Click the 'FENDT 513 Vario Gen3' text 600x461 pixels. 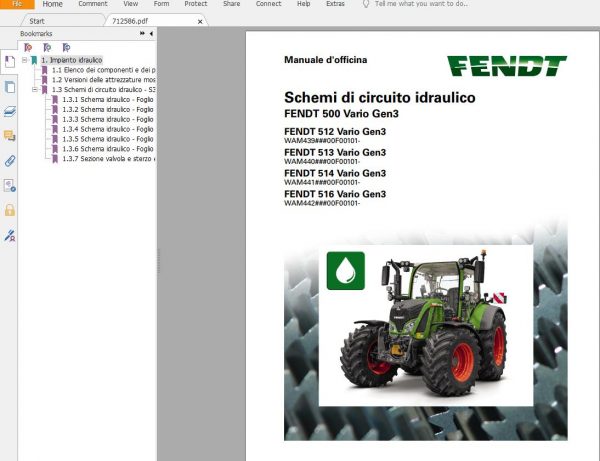(x=335, y=153)
